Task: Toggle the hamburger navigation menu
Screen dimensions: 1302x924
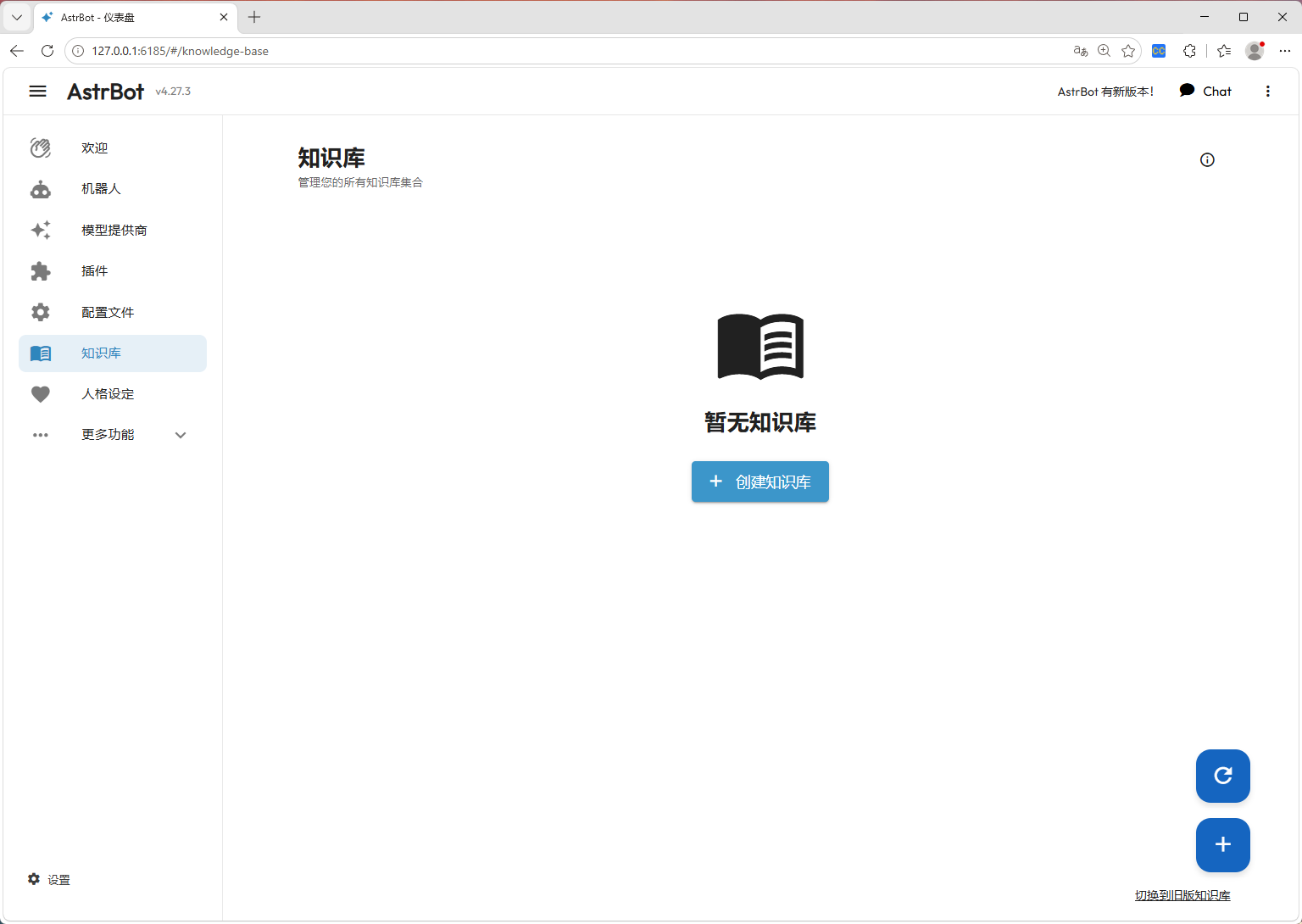Action: tap(37, 92)
